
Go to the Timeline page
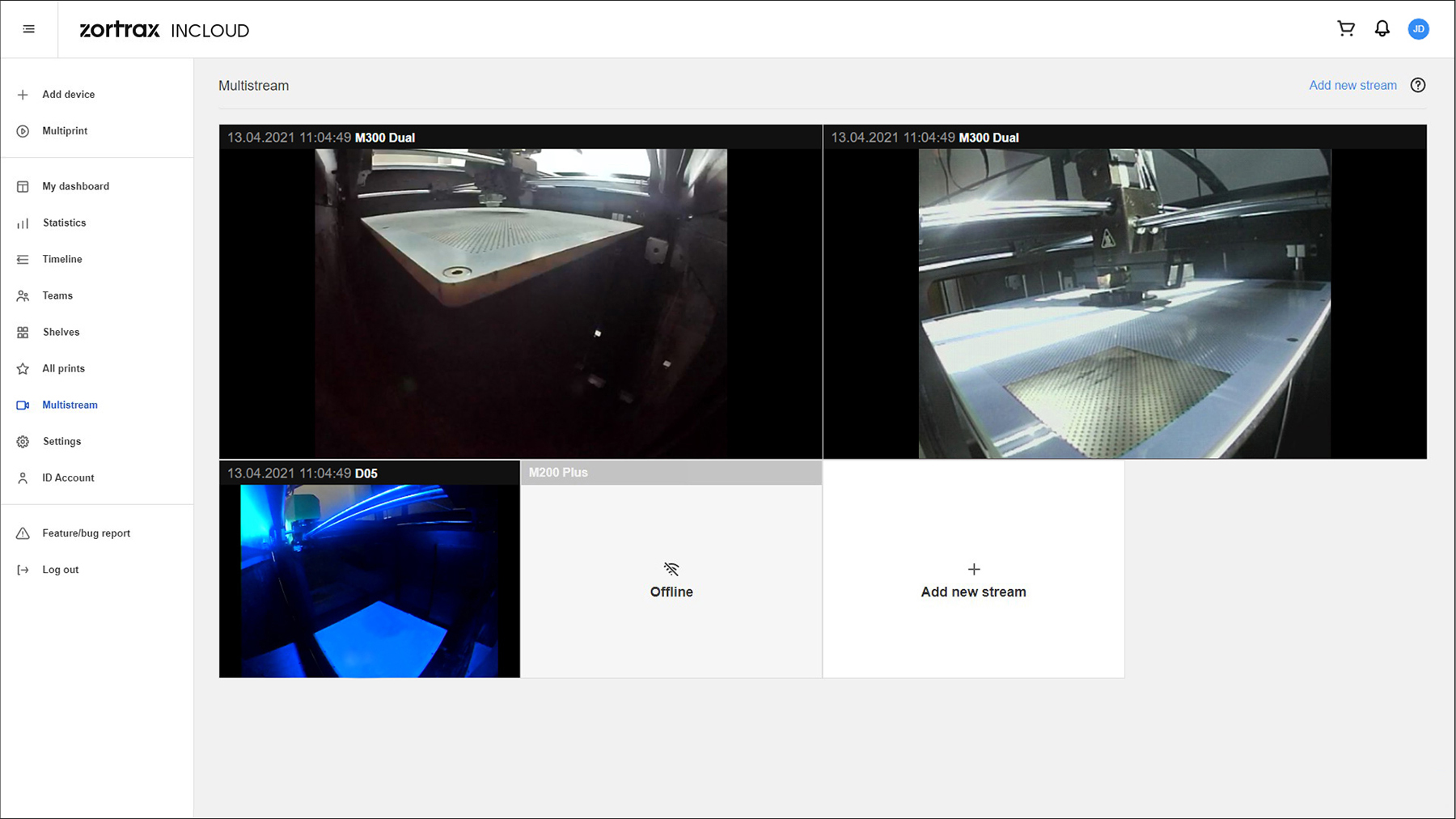(x=62, y=259)
